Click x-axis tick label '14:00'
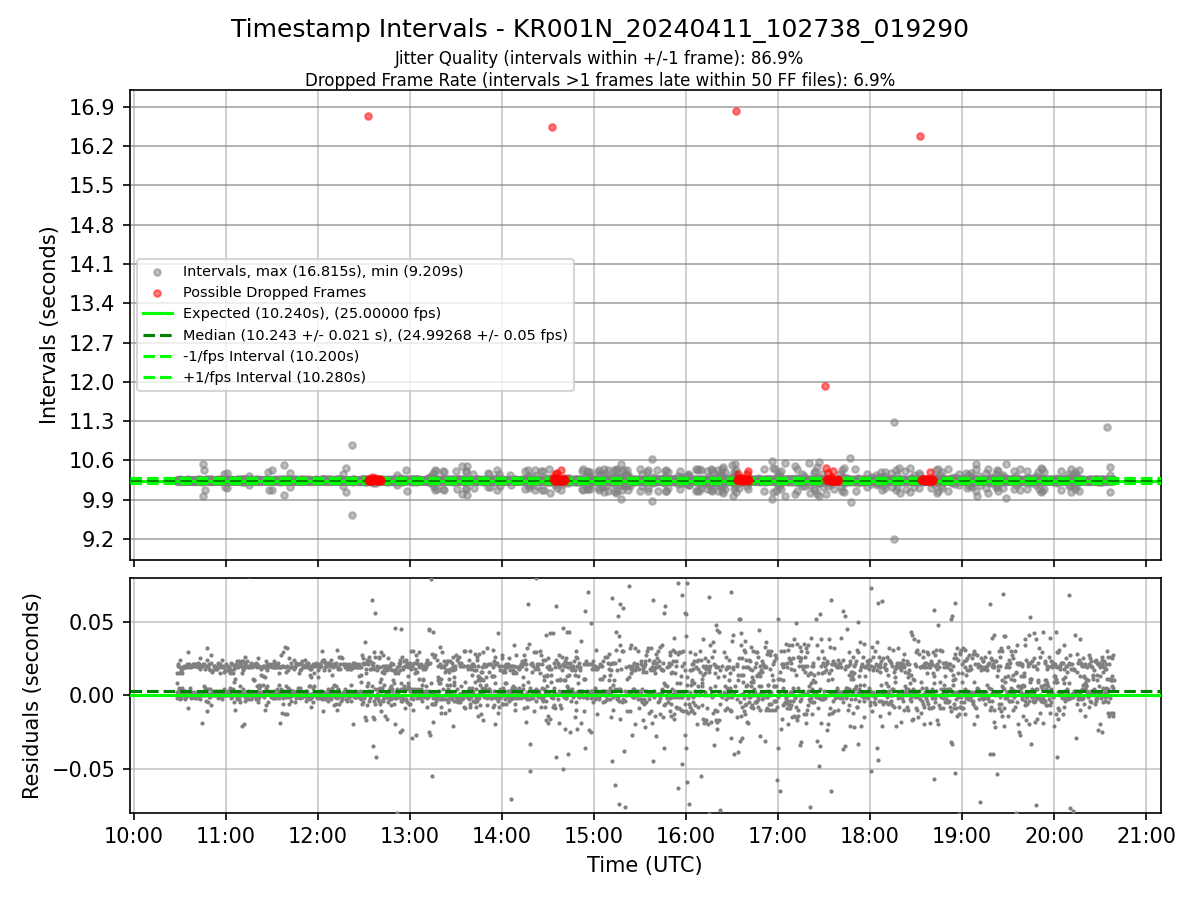Image resolution: width=1200 pixels, height=900 pixels. click(501, 834)
